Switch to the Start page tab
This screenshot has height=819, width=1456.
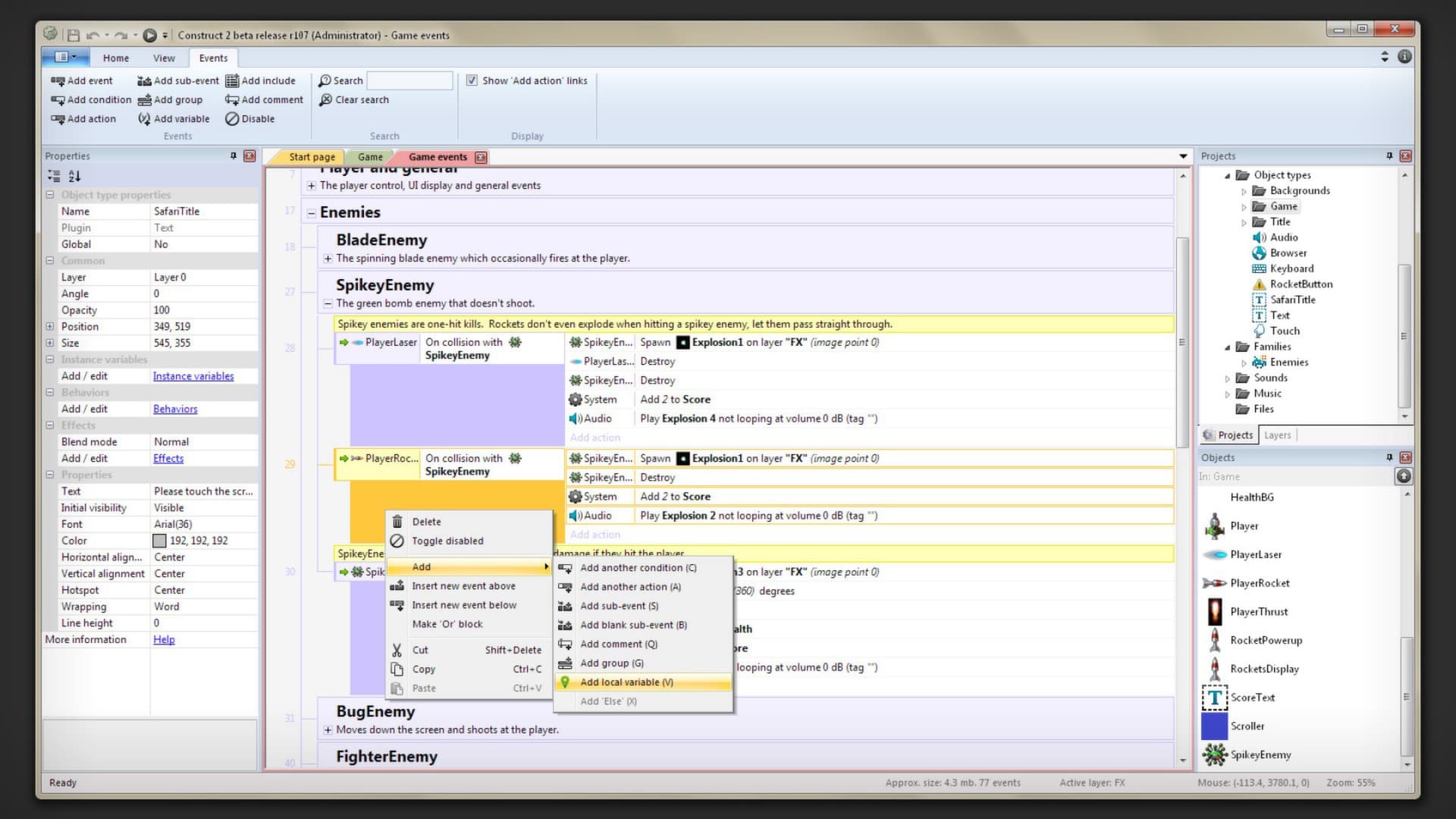(x=311, y=157)
